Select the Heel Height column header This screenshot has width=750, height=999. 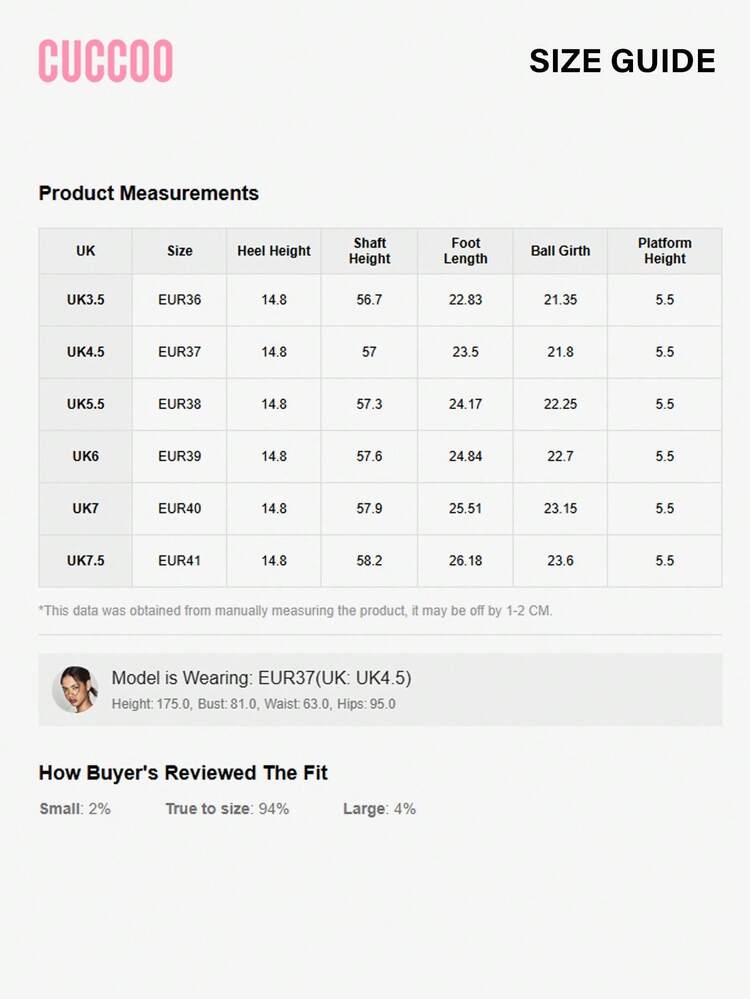[x=274, y=251]
